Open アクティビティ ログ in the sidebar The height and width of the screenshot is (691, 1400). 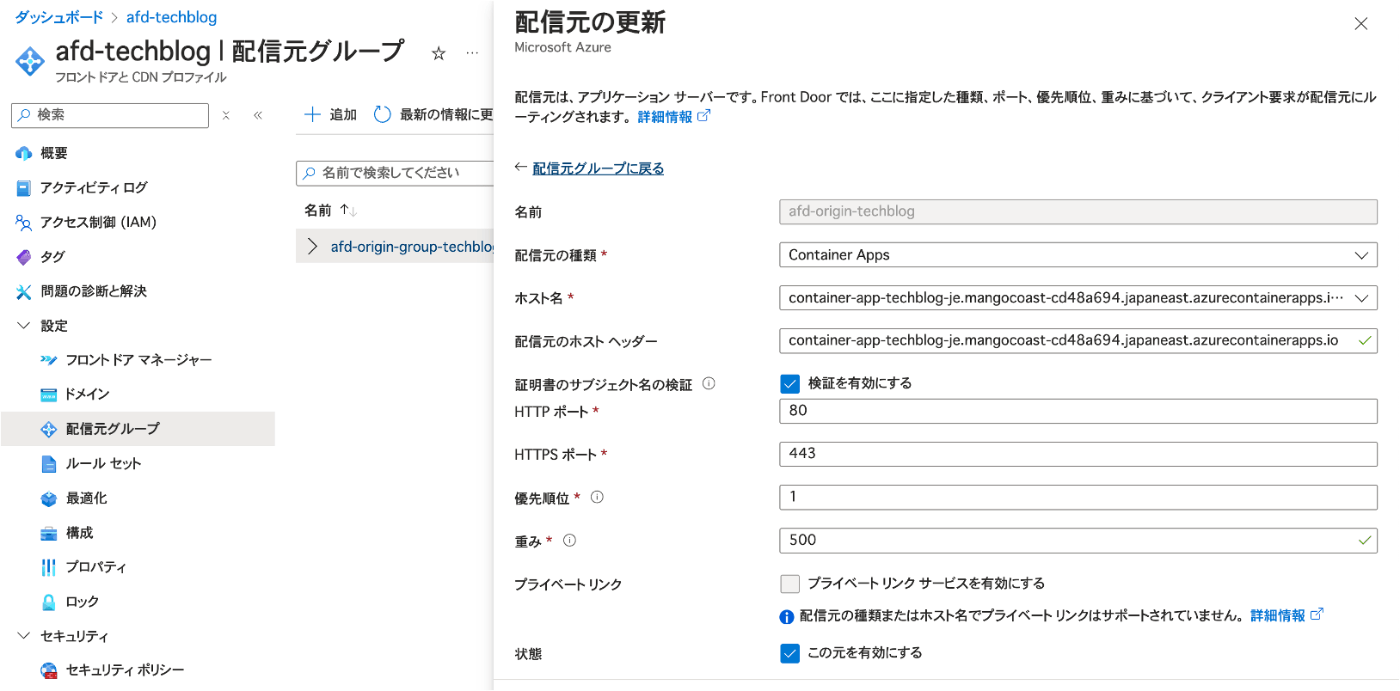[x=93, y=188]
